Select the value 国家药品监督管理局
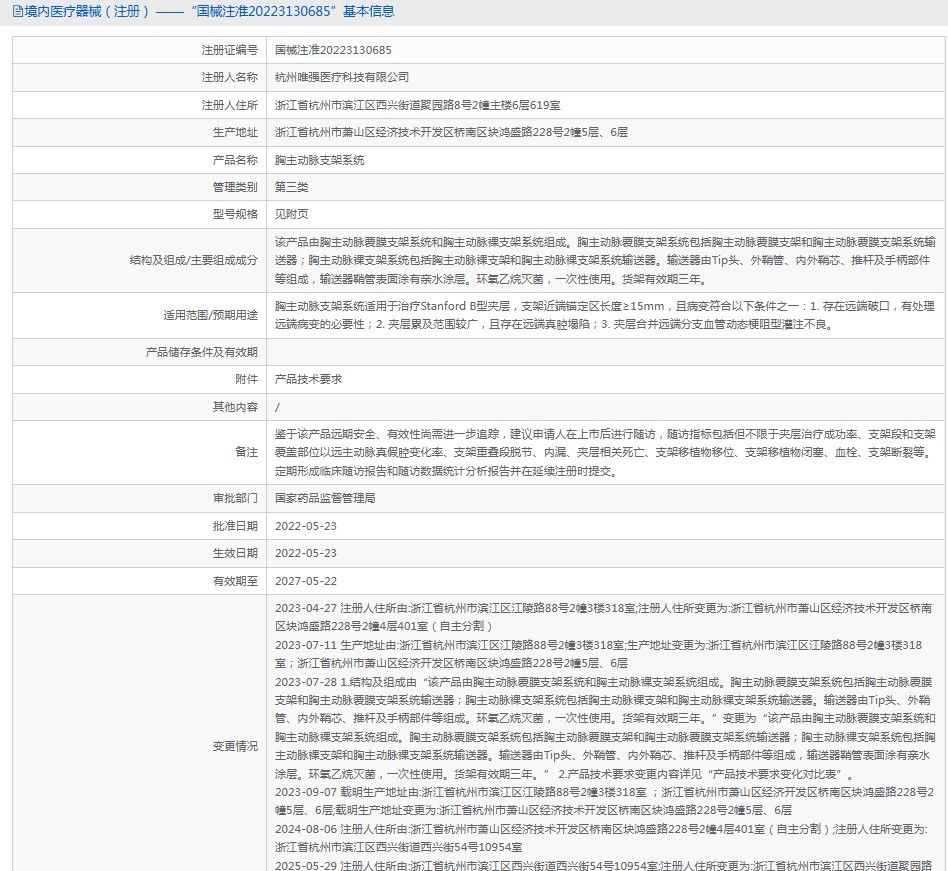This screenshot has height=871, width=948. (325, 498)
